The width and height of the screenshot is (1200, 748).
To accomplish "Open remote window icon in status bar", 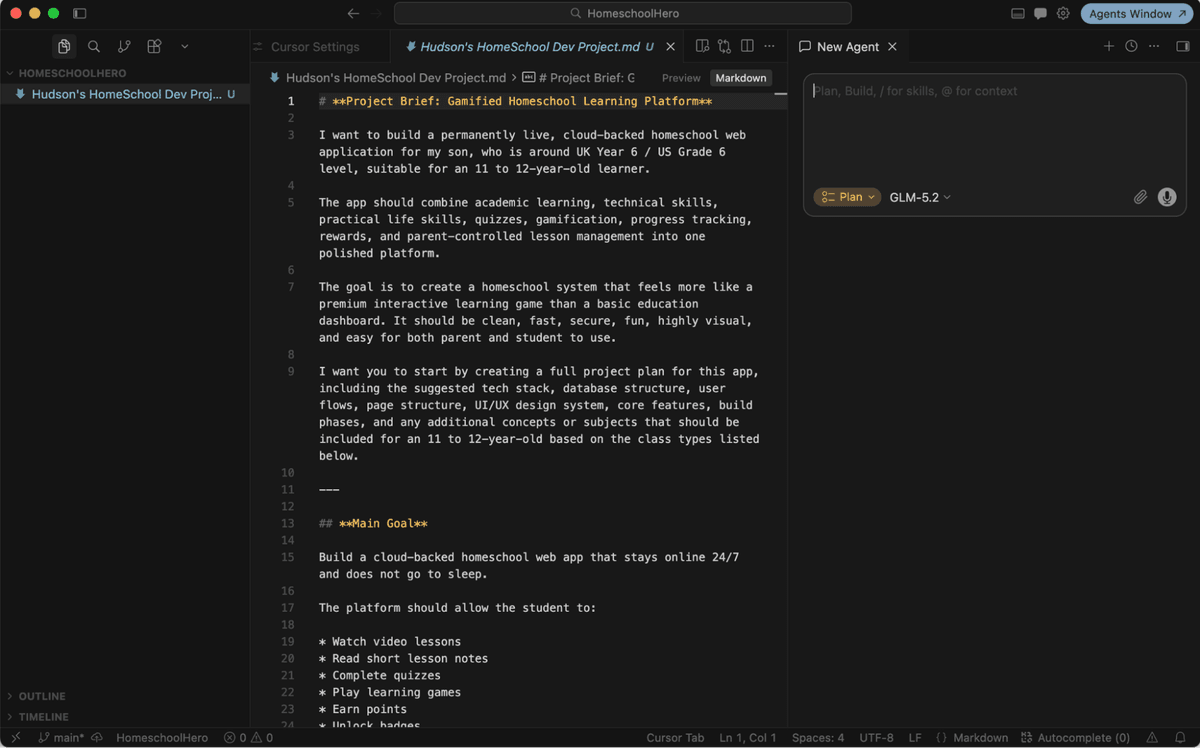I will 15,738.
